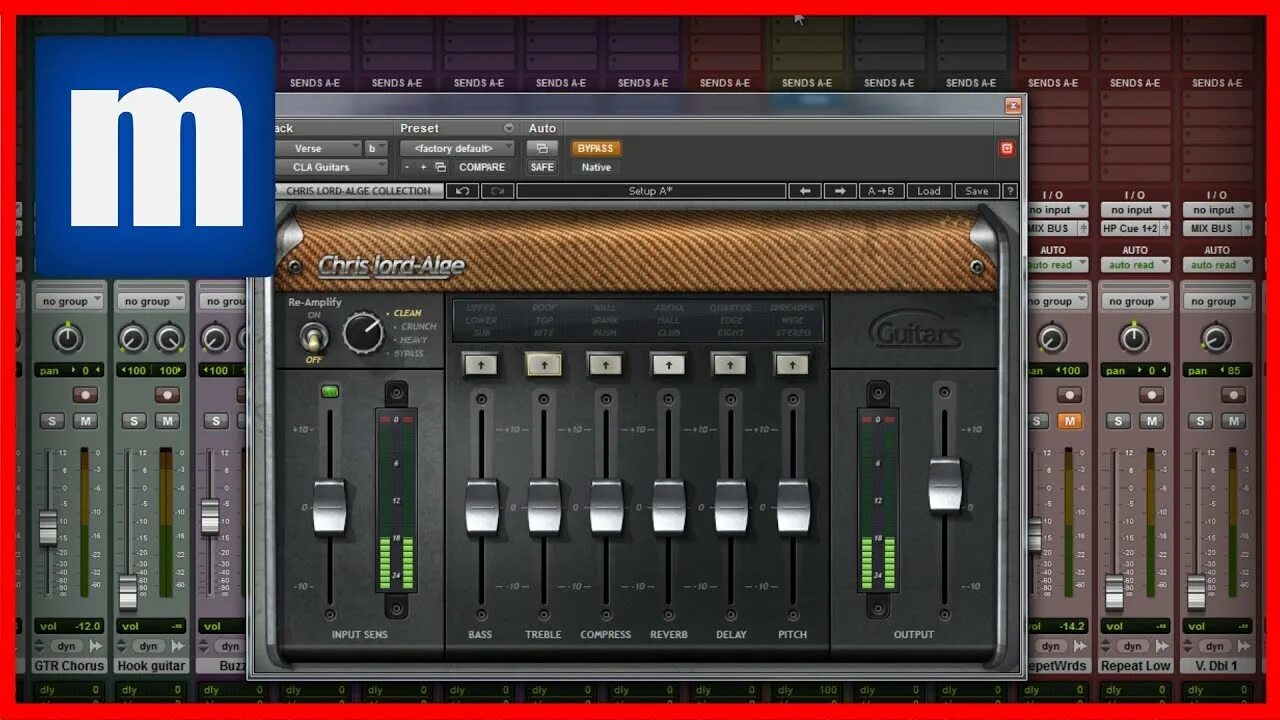Select the Chris Lord-Alge Collection tab
Screen dimensions: 1280x720
point(359,191)
